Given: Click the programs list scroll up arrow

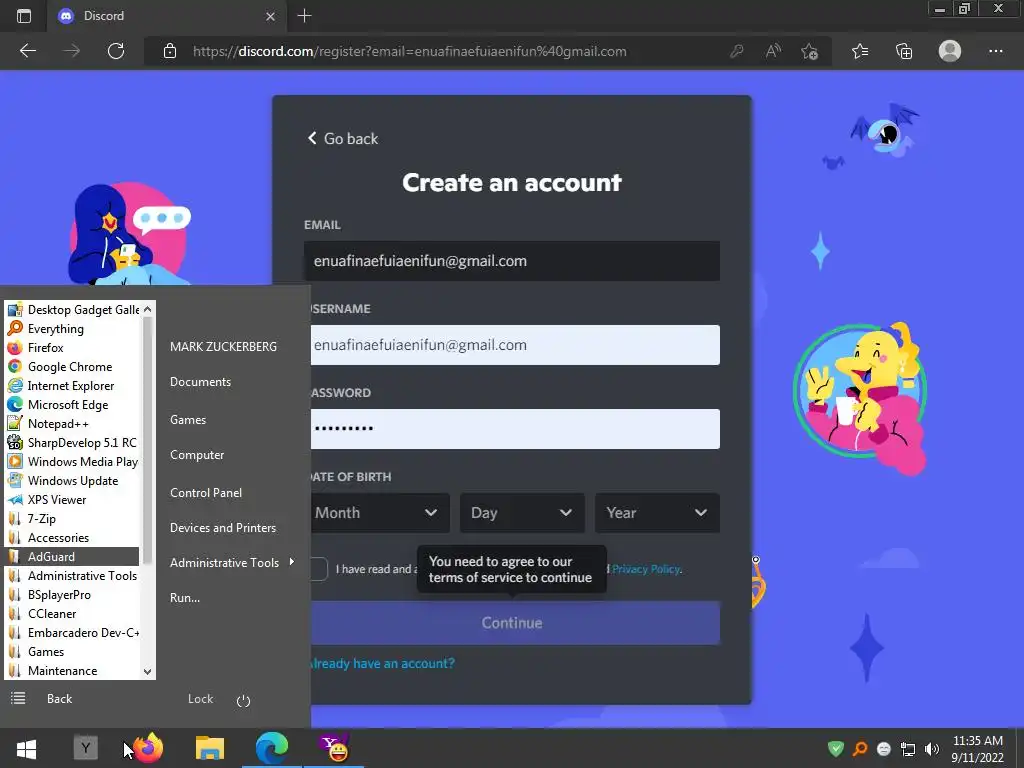Looking at the screenshot, I should [x=148, y=309].
